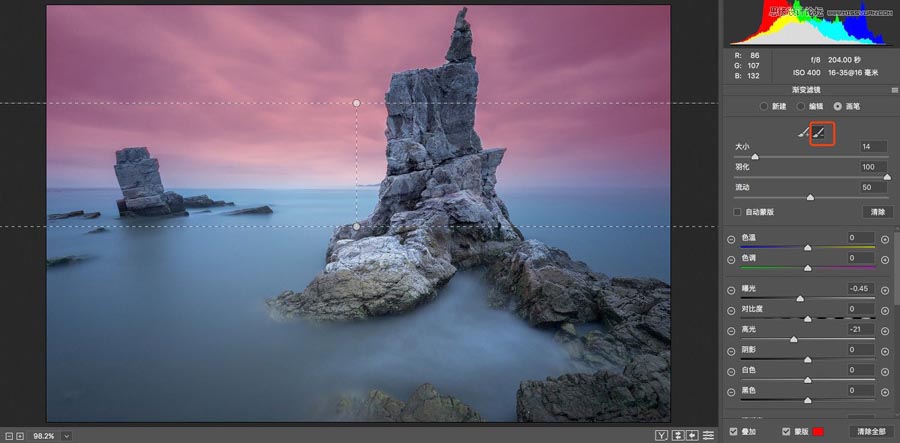Click the lower gradient filter handle on the image
Image resolution: width=900 pixels, height=443 pixels.
(x=356, y=227)
